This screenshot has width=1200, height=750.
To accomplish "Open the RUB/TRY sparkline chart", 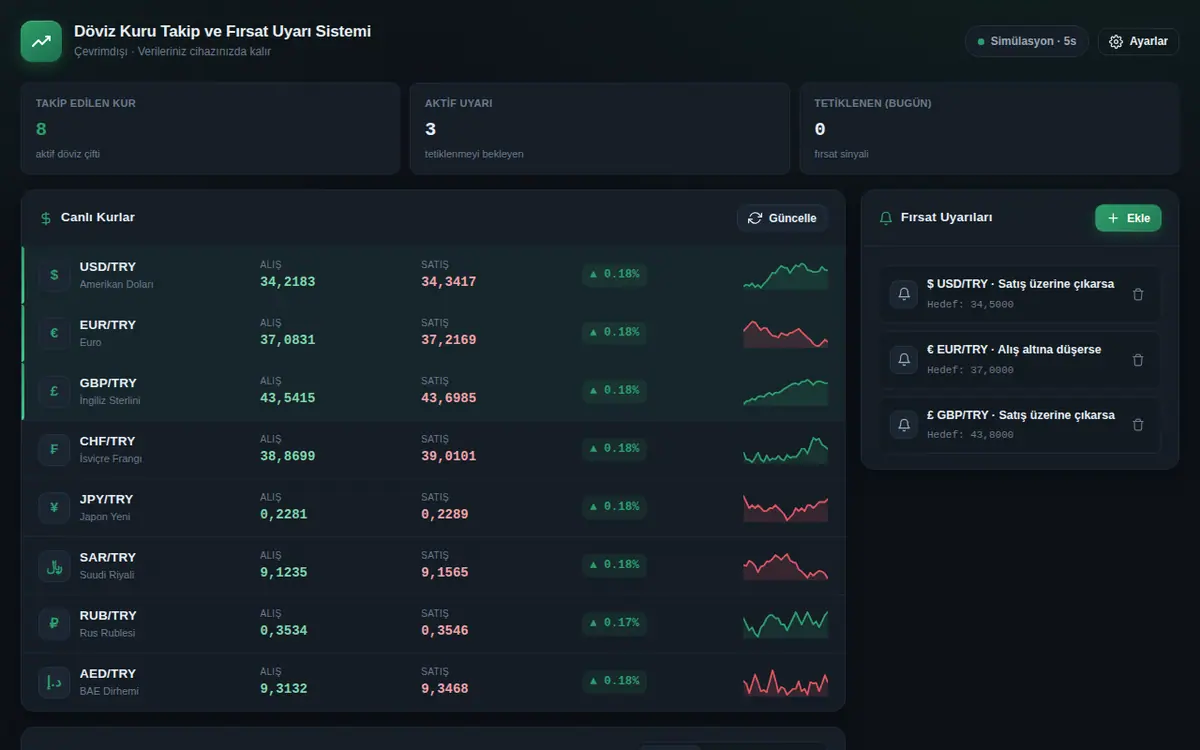I will click(786, 623).
